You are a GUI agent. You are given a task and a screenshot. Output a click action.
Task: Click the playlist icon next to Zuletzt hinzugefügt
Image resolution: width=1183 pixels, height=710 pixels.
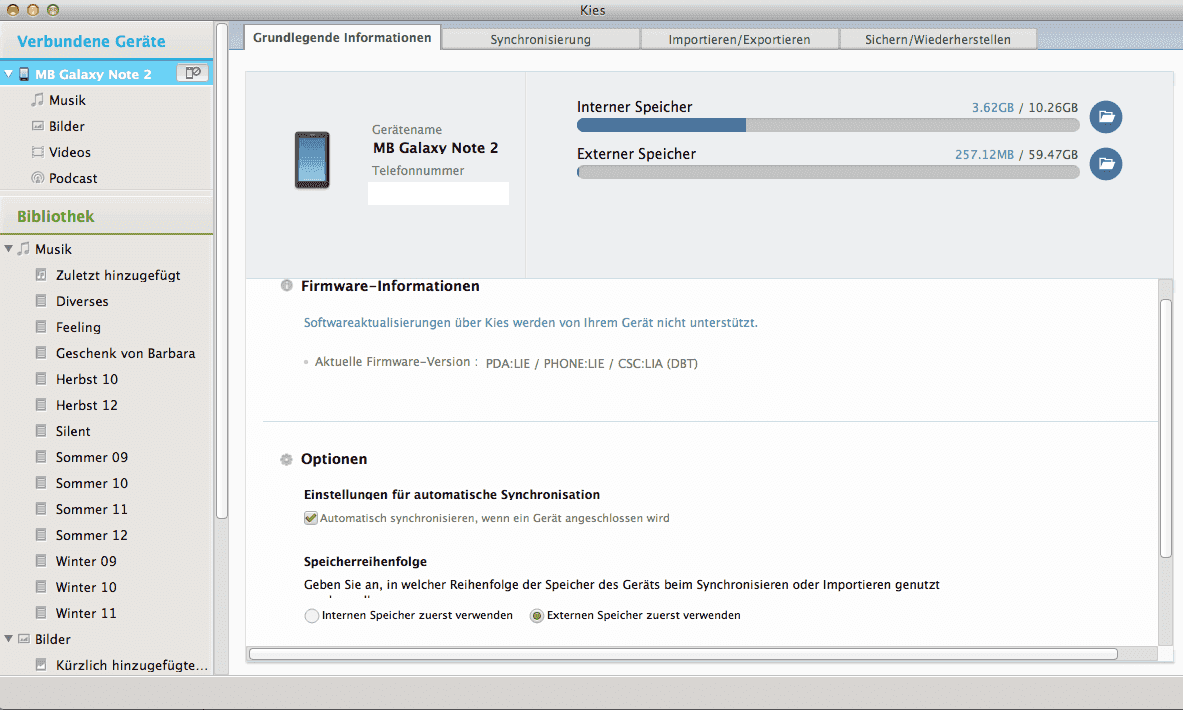41,275
